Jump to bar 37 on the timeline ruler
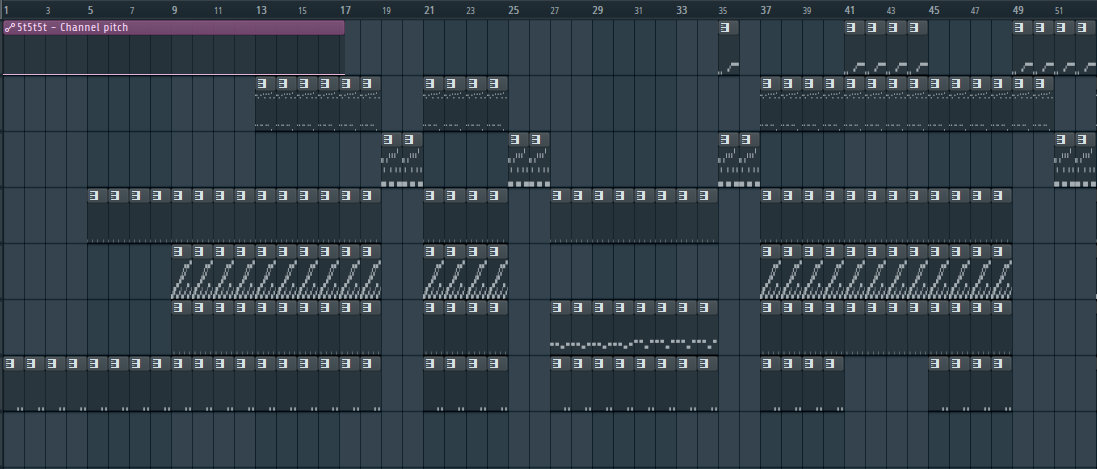1097x469 pixels. click(765, 10)
